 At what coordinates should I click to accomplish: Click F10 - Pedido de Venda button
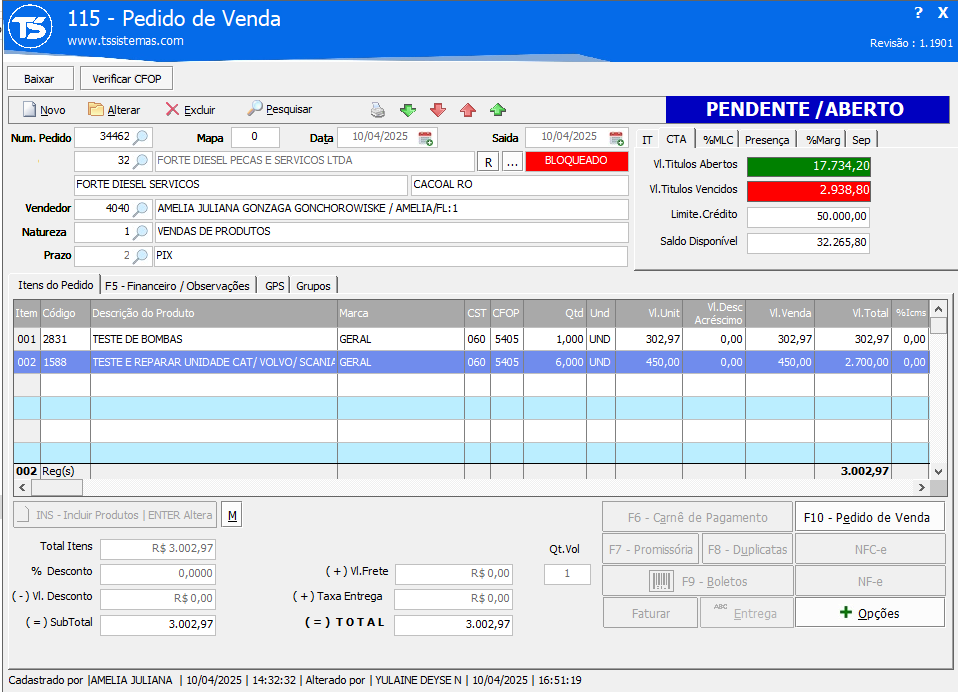(x=869, y=517)
